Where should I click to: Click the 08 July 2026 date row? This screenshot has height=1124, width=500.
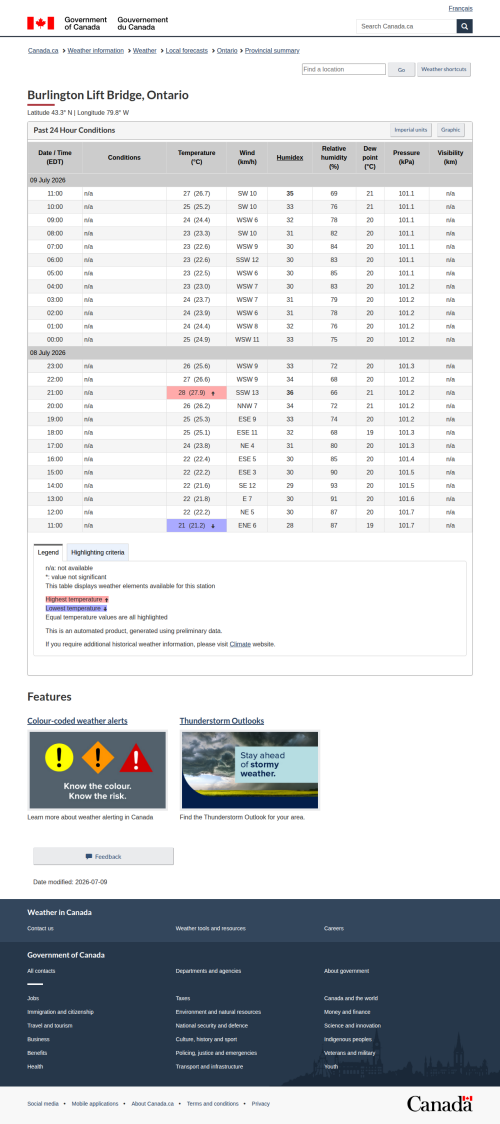tap(250, 353)
